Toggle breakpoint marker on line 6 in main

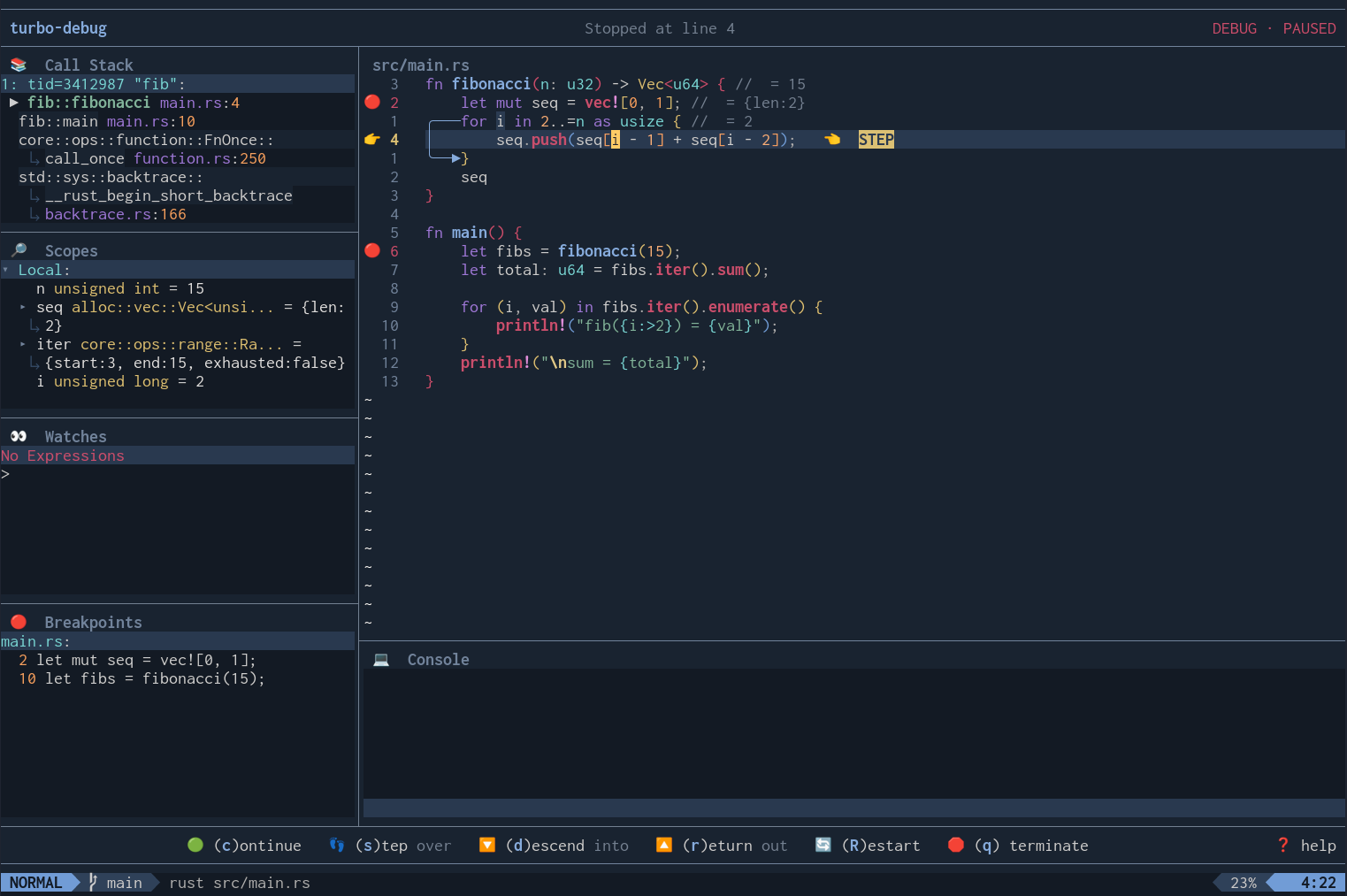[x=372, y=250]
